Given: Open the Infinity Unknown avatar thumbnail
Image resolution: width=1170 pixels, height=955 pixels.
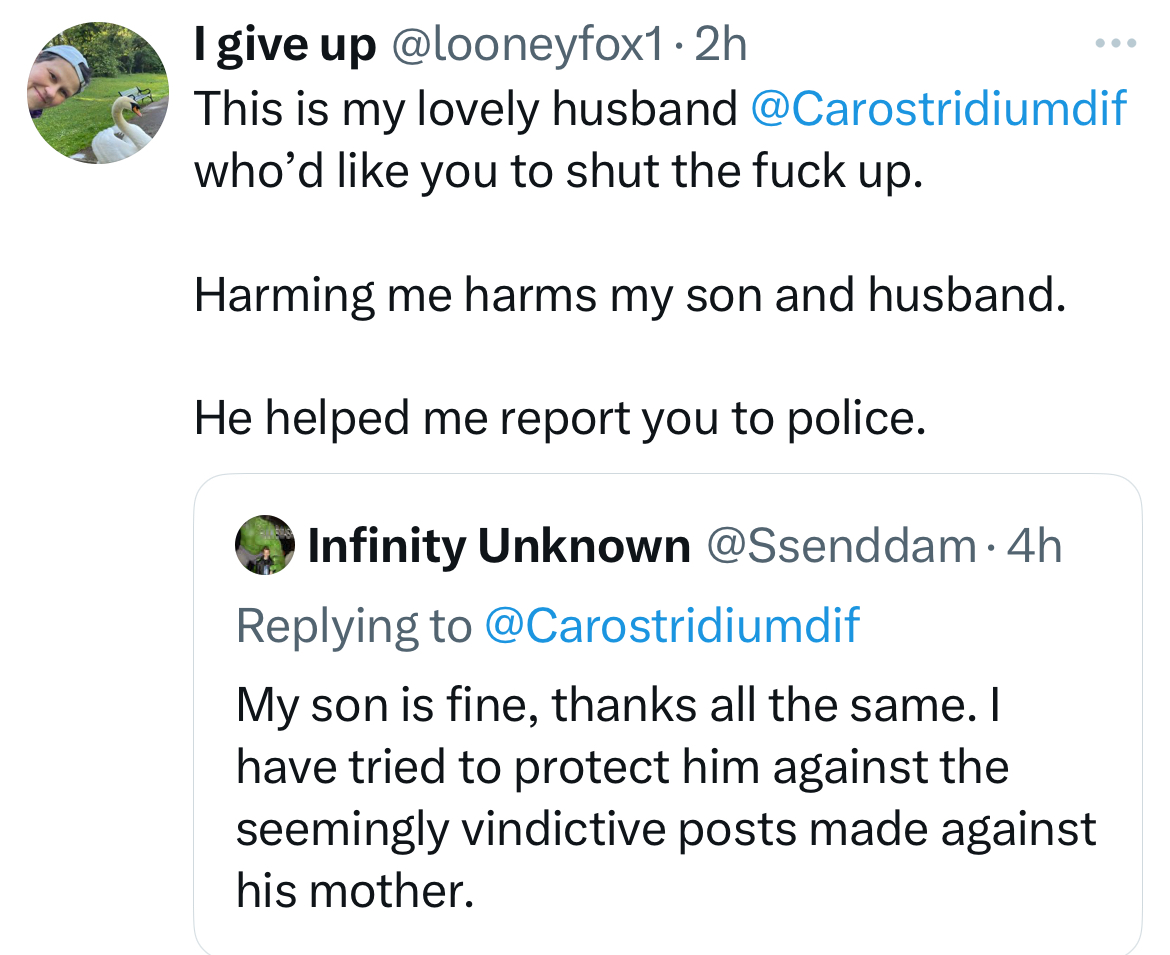Looking at the screenshot, I should point(265,545).
